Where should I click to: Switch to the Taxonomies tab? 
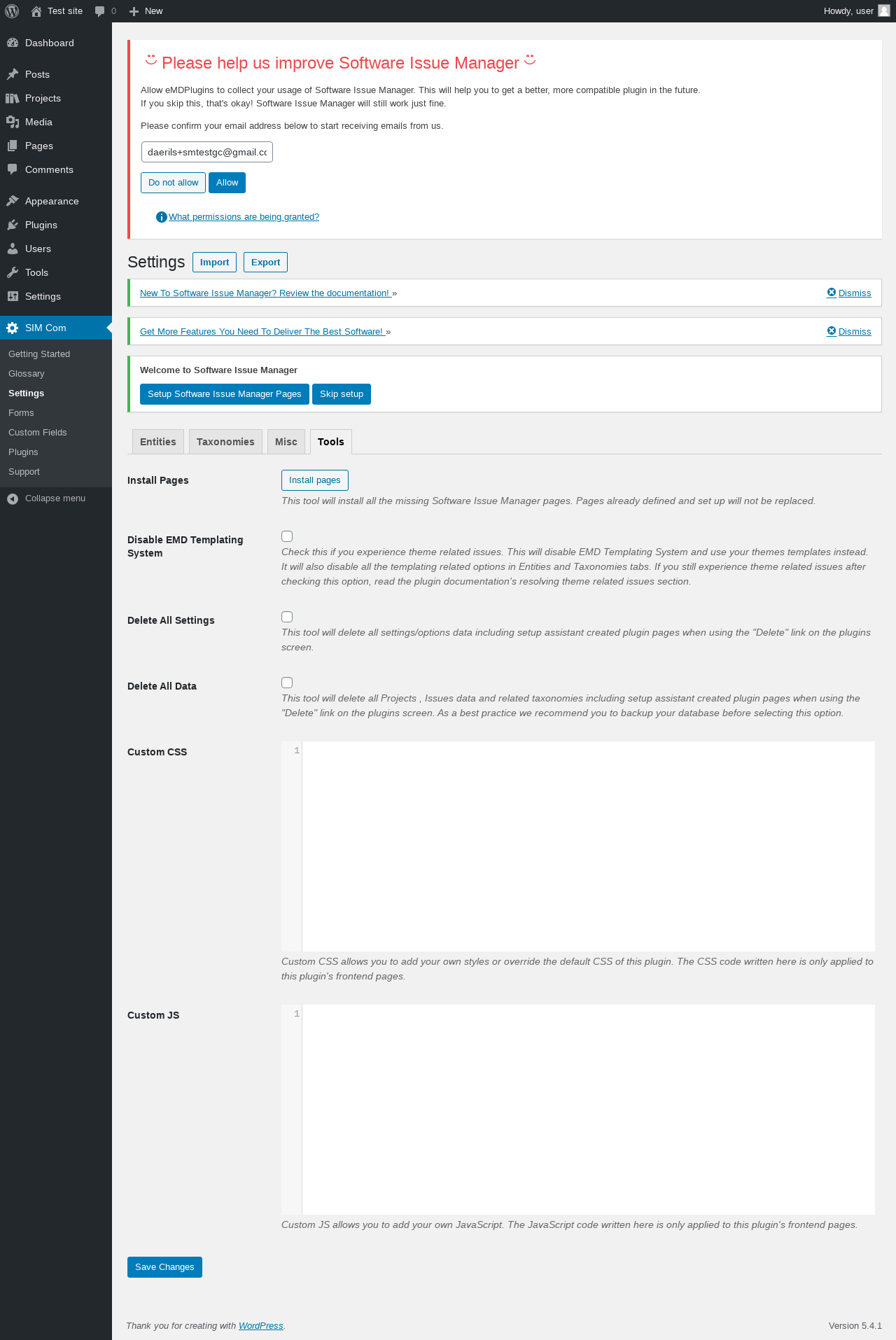[225, 442]
